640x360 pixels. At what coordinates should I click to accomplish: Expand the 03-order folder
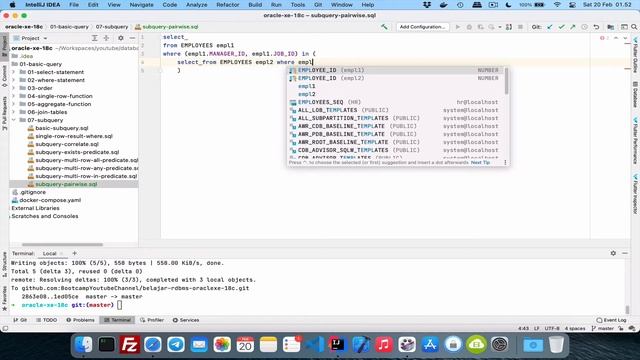(14, 88)
